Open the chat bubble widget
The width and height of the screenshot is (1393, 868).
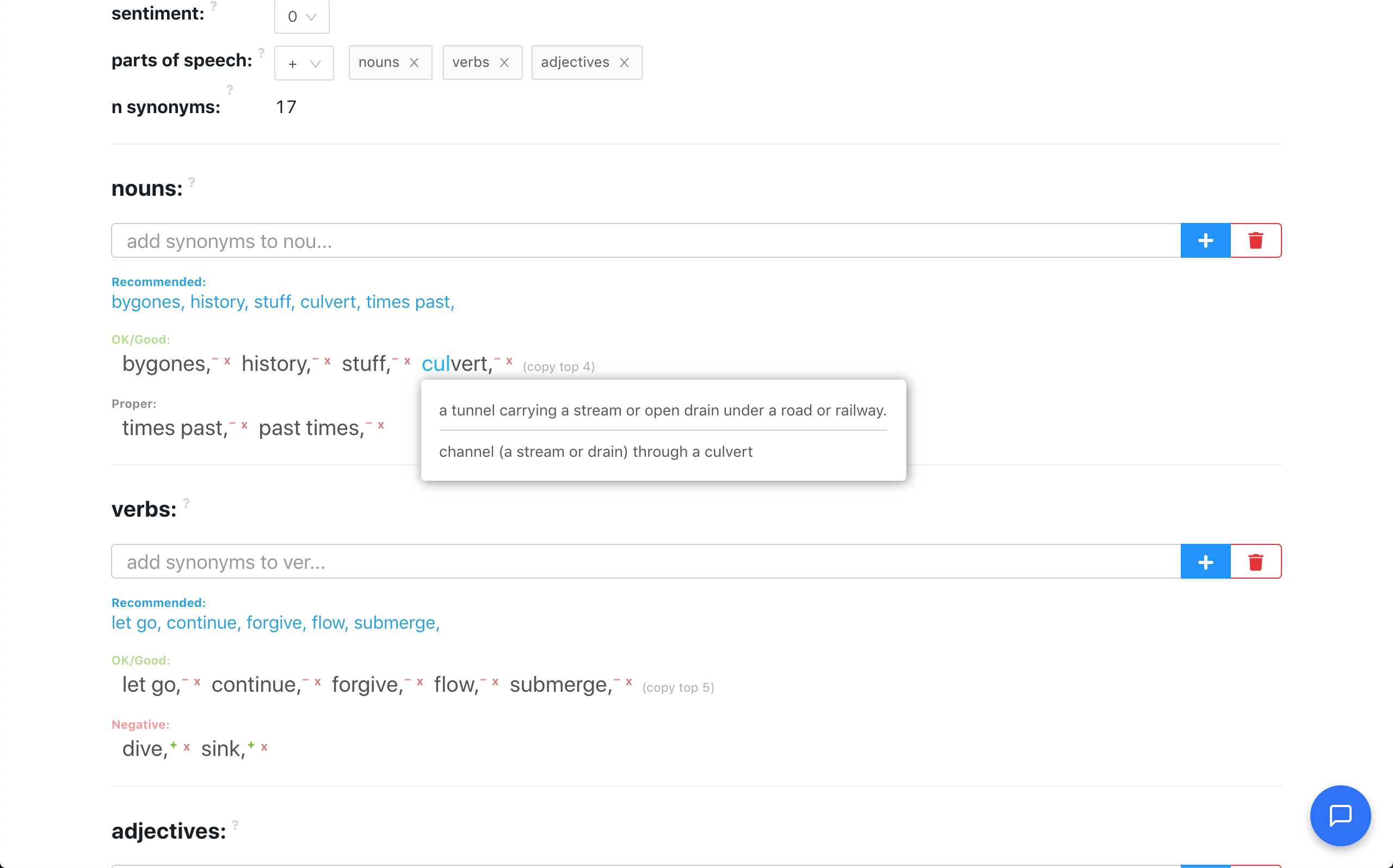click(x=1340, y=815)
